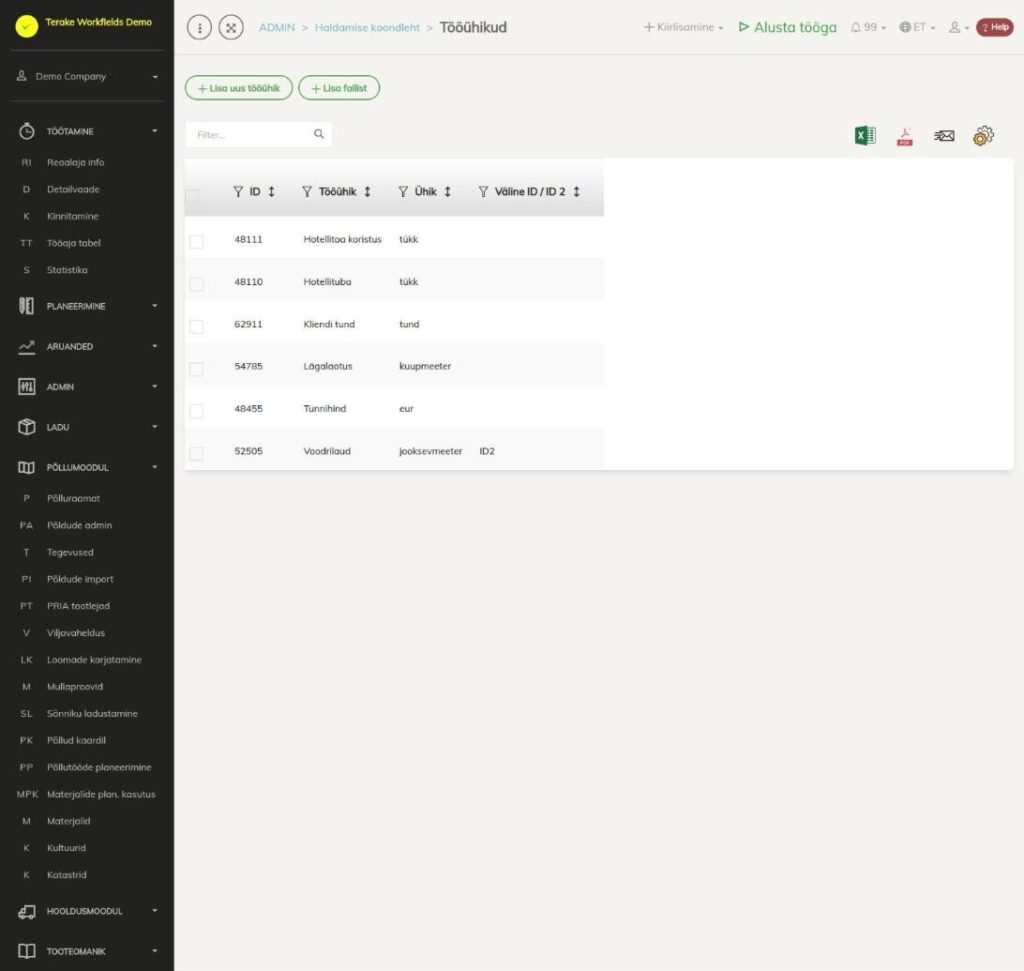Screen dimensions: 1024x971
Task: Expand the PLANEERIMINE sidebar section
Action: pyautogui.click(x=87, y=306)
